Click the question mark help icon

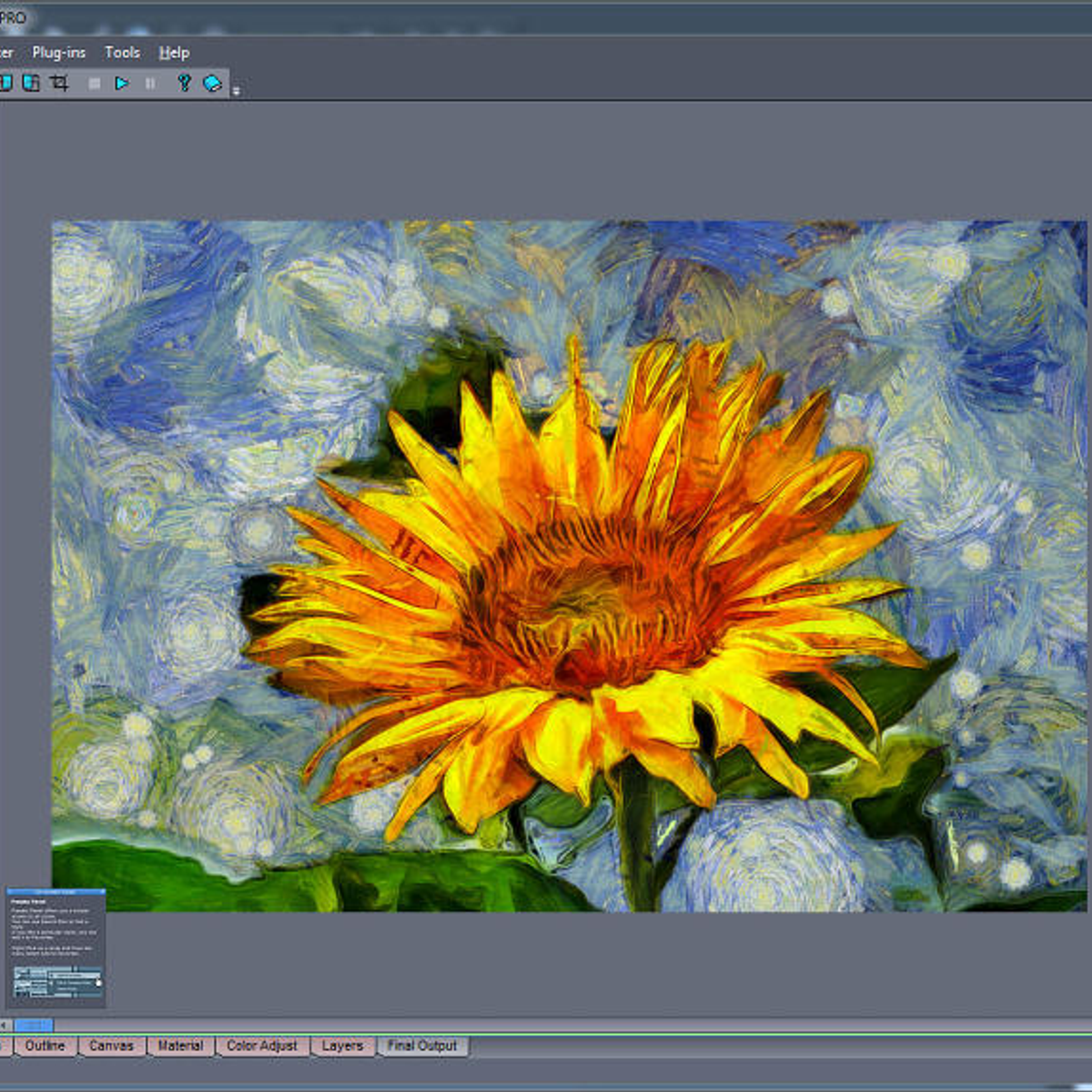184,84
